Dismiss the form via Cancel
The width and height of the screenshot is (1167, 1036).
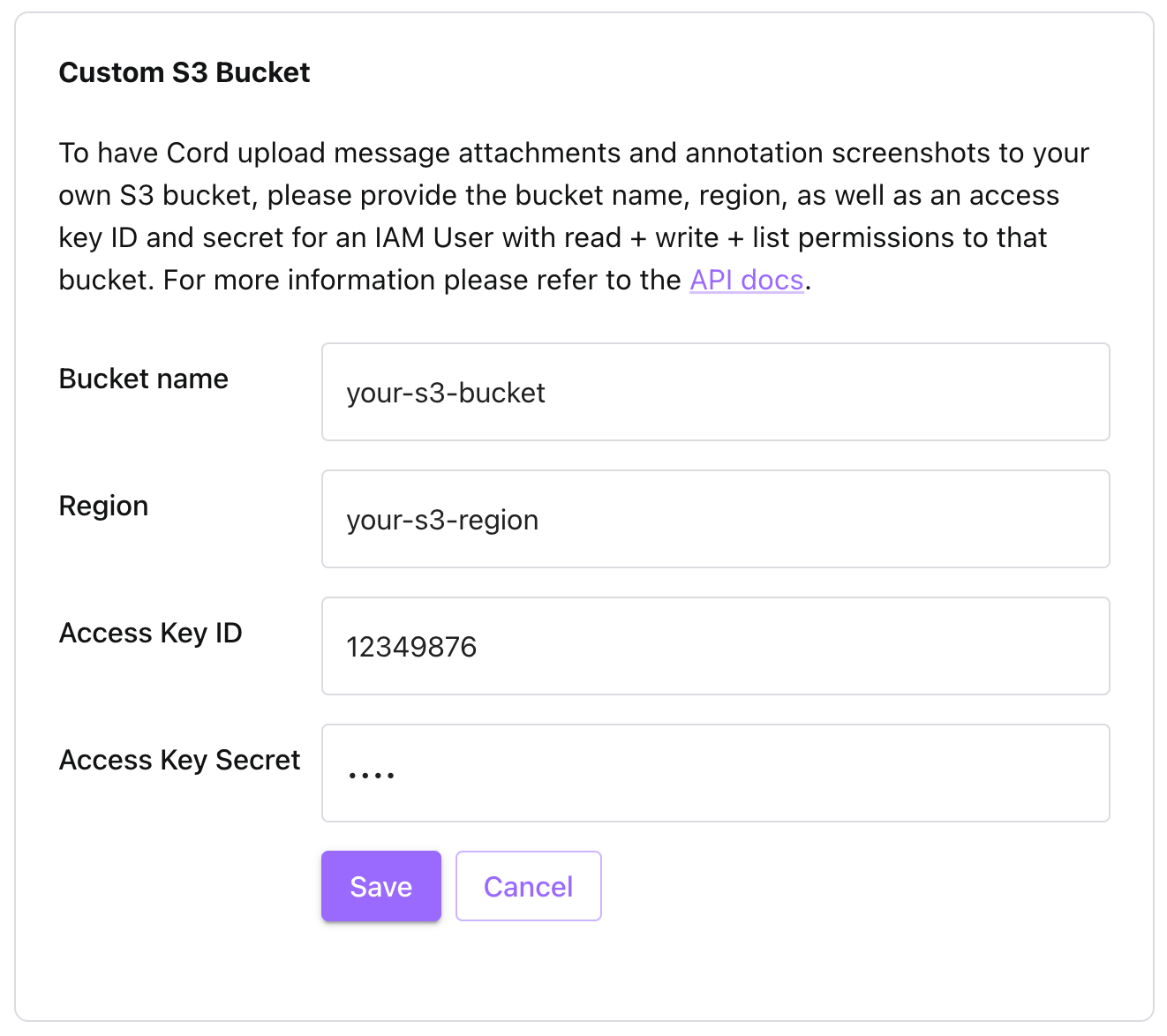(x=528, y=886)
